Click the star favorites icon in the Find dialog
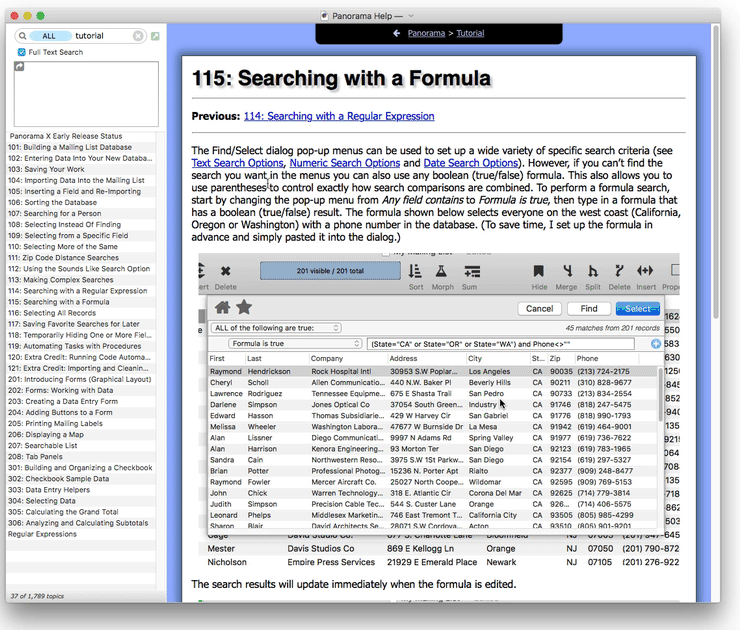Image resolution: width=740 pixels, height=630 pixels. click(244, 307)
